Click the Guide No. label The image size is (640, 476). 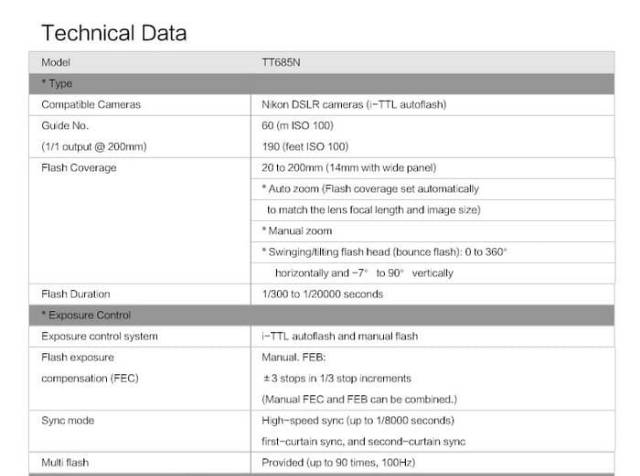65,125
